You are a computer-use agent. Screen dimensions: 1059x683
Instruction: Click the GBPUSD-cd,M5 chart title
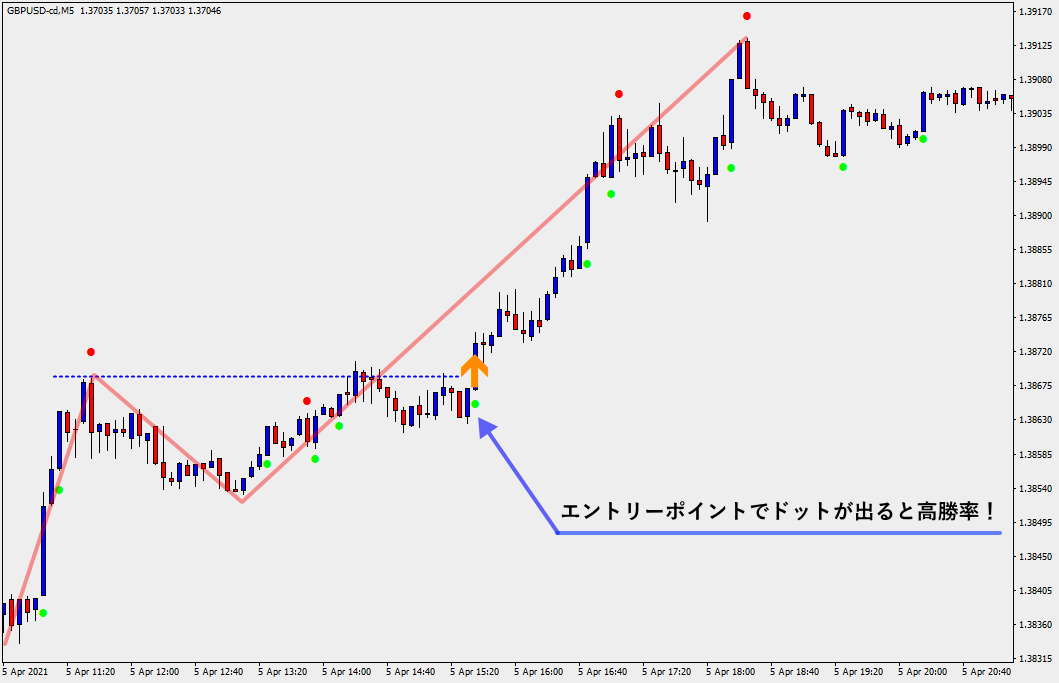point(40,11)
